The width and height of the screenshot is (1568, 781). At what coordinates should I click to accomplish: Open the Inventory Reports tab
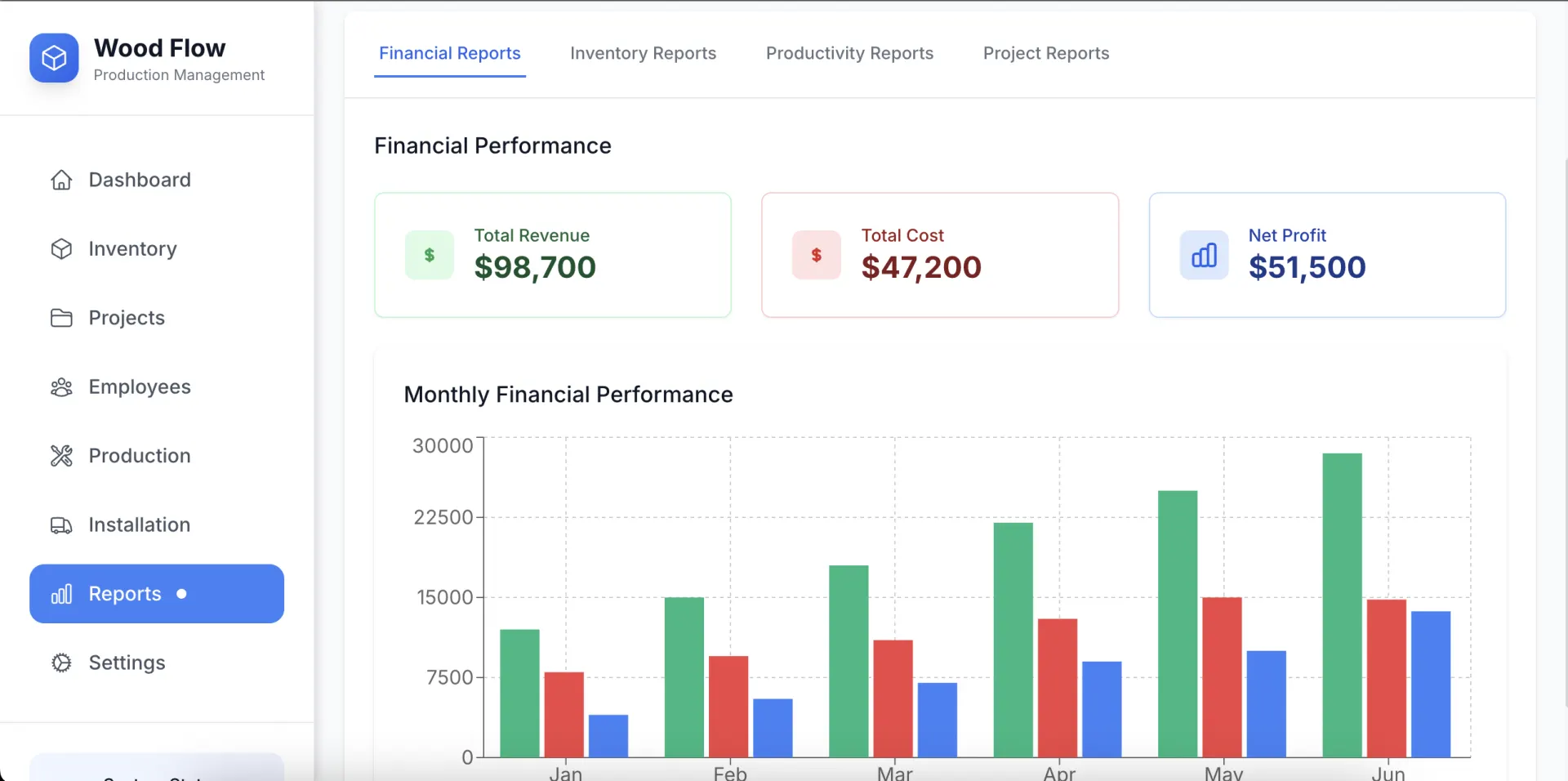643,53
